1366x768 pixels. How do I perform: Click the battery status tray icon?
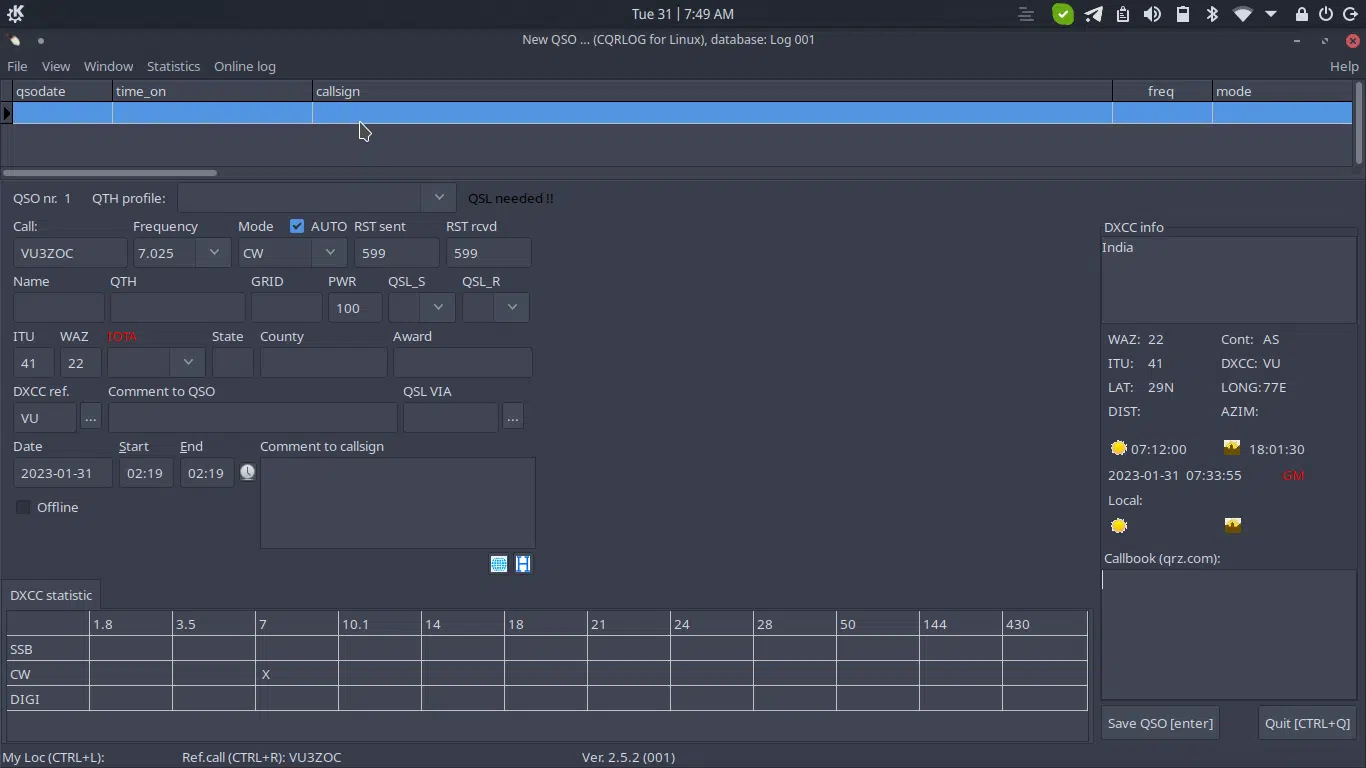coord(1183,14)
